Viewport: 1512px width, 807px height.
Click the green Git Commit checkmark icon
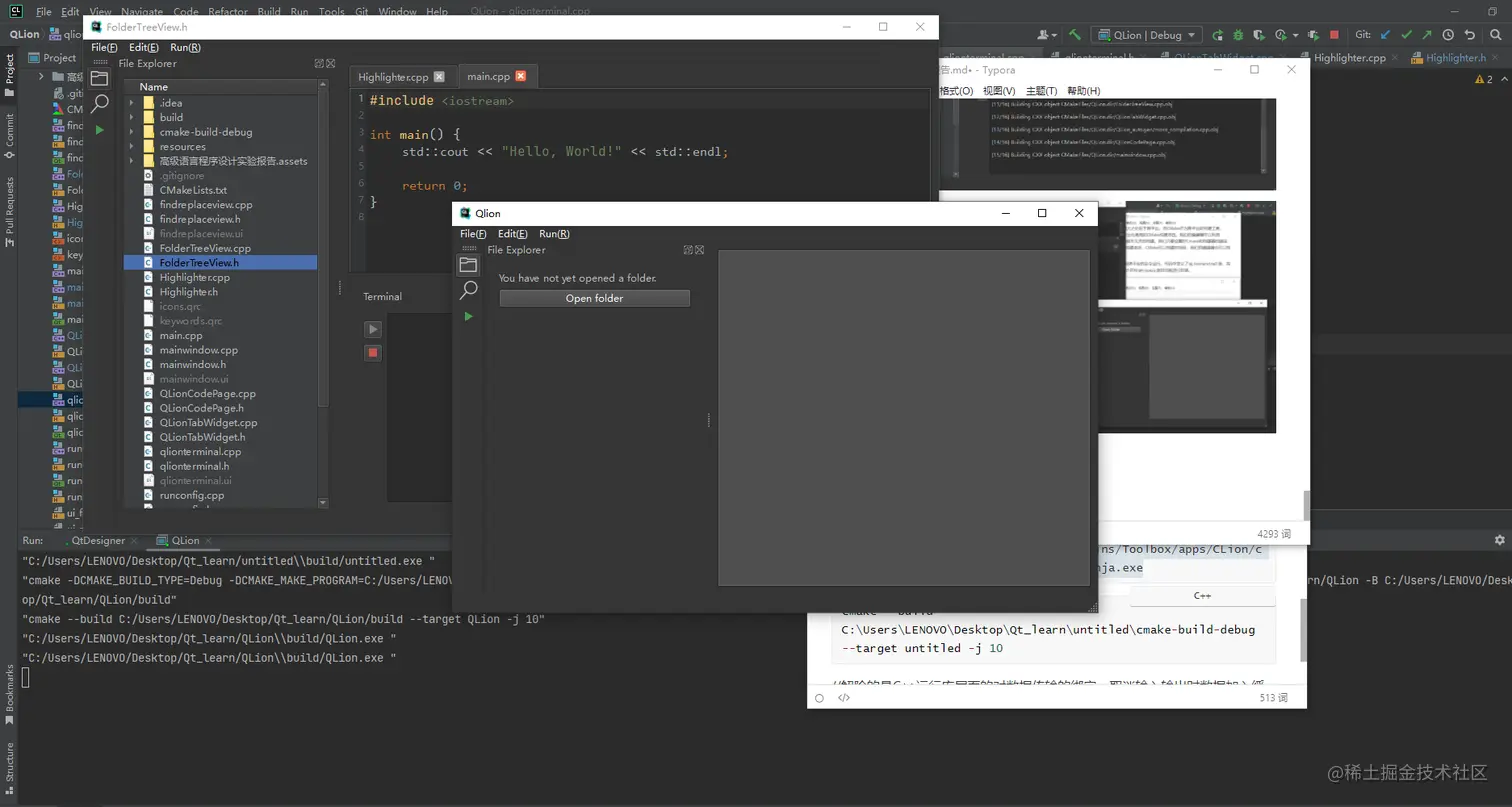1407,35
